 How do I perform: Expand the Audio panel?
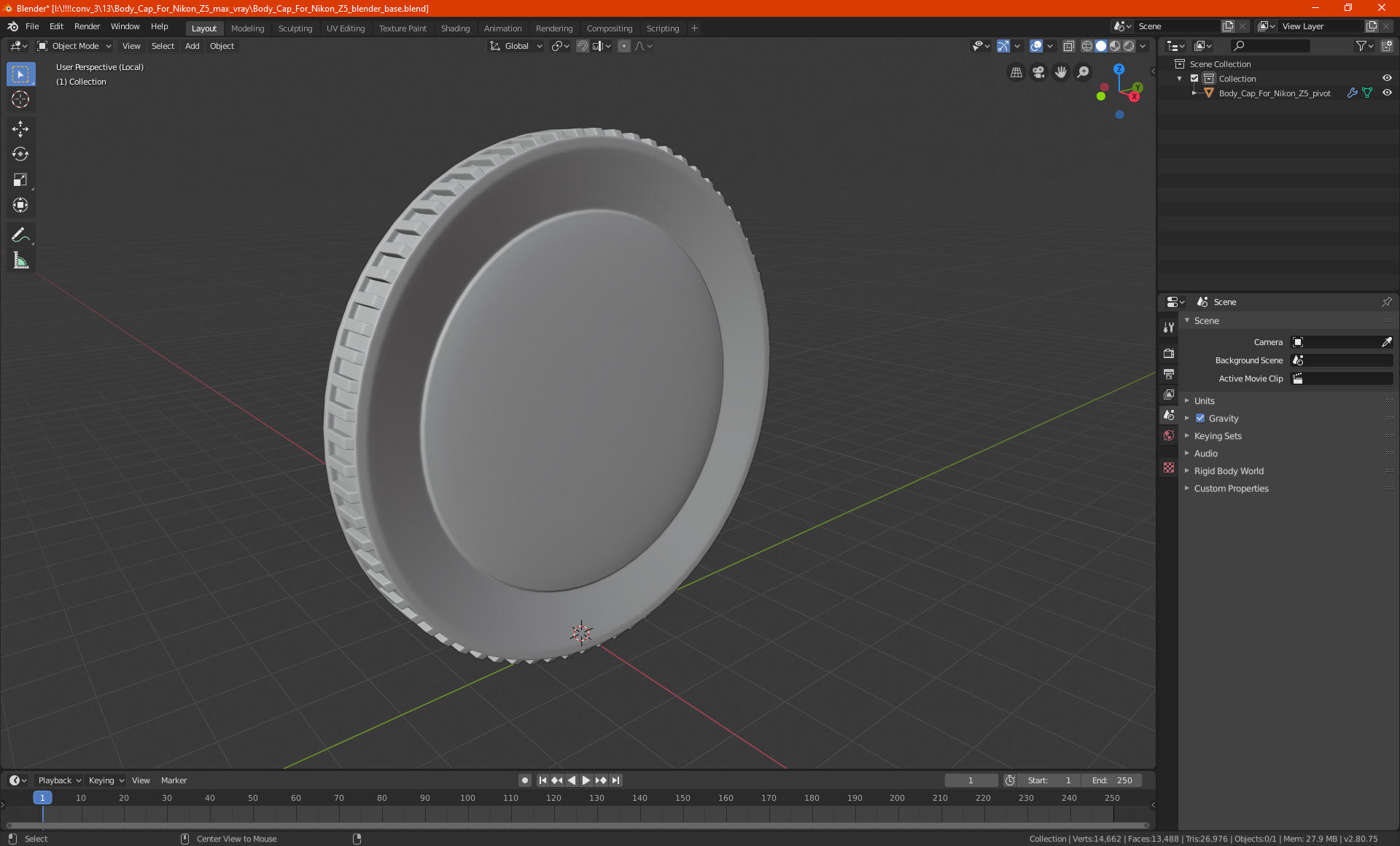coord(1205,454)
